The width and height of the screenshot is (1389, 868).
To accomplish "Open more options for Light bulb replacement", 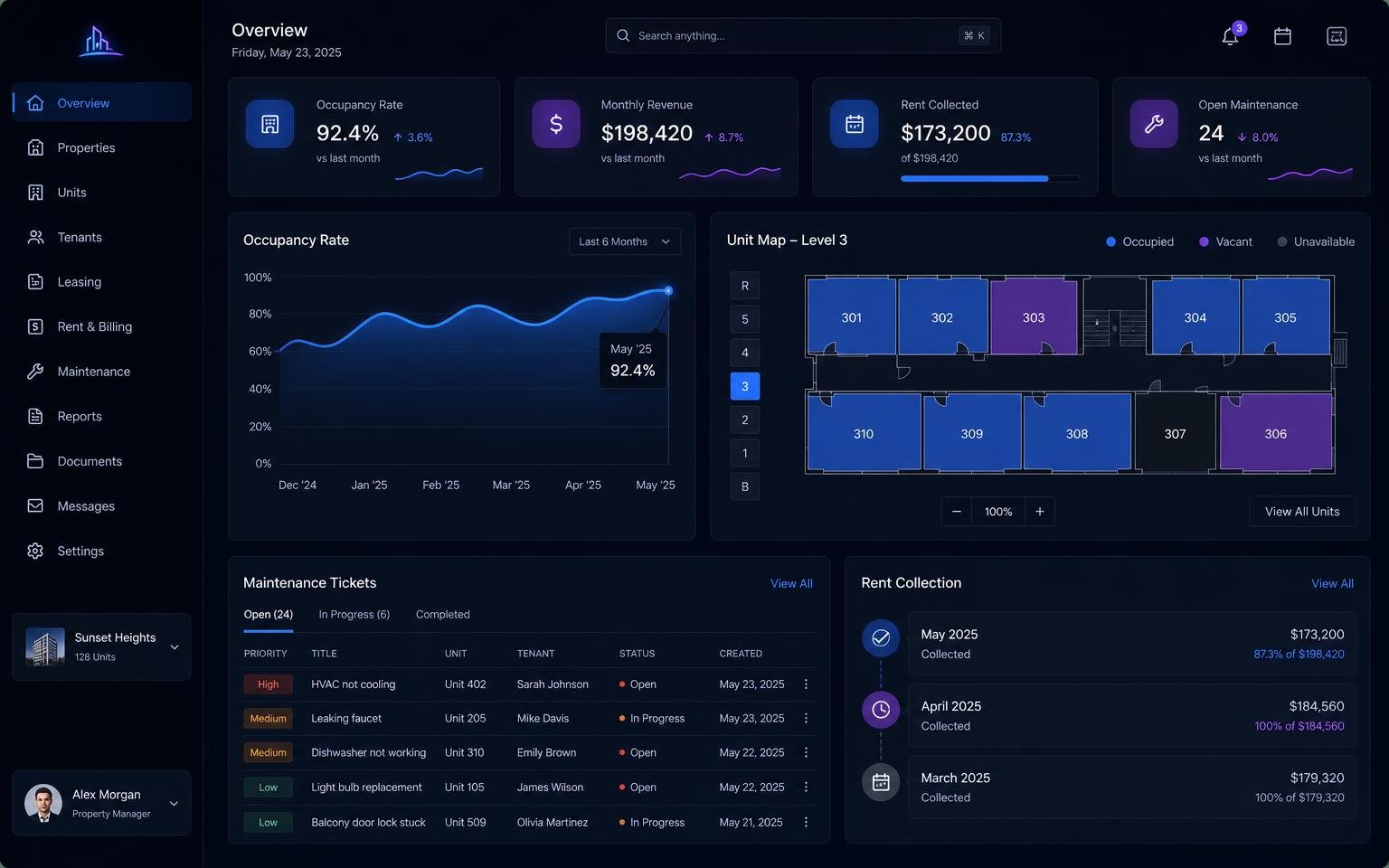I will pos(806,787).
